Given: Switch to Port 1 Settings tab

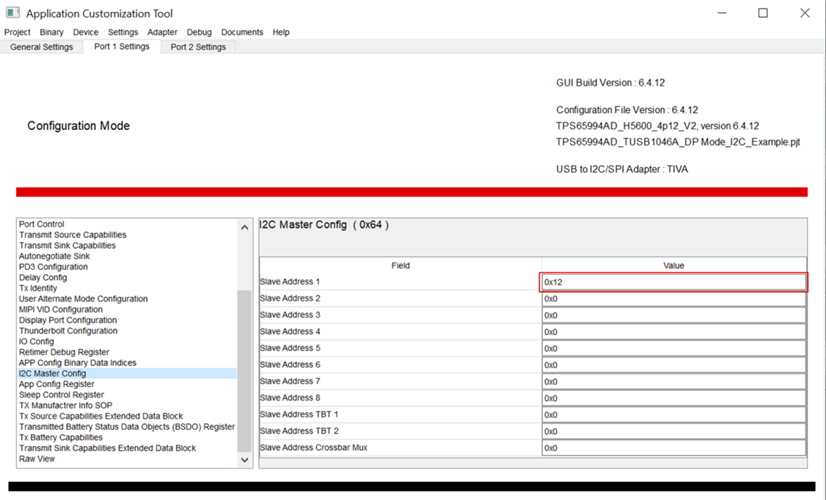Looking at the screenshot, I should pyautogui.click(x=122, y=46).
